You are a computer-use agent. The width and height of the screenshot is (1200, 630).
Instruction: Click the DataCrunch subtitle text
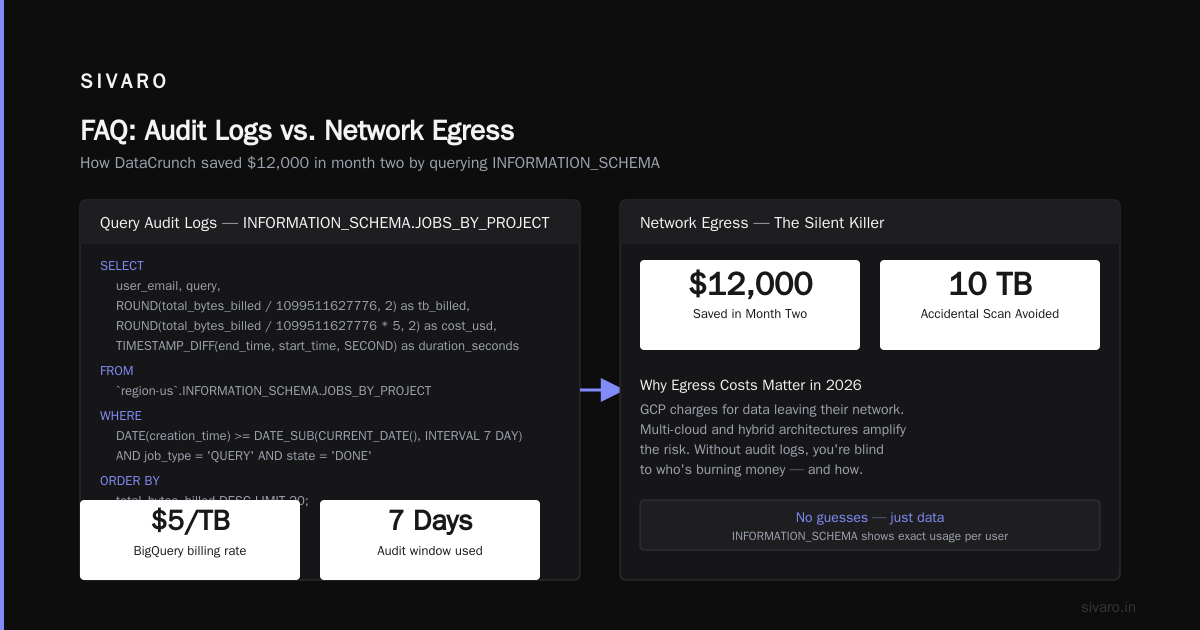[x=370, y=163]
